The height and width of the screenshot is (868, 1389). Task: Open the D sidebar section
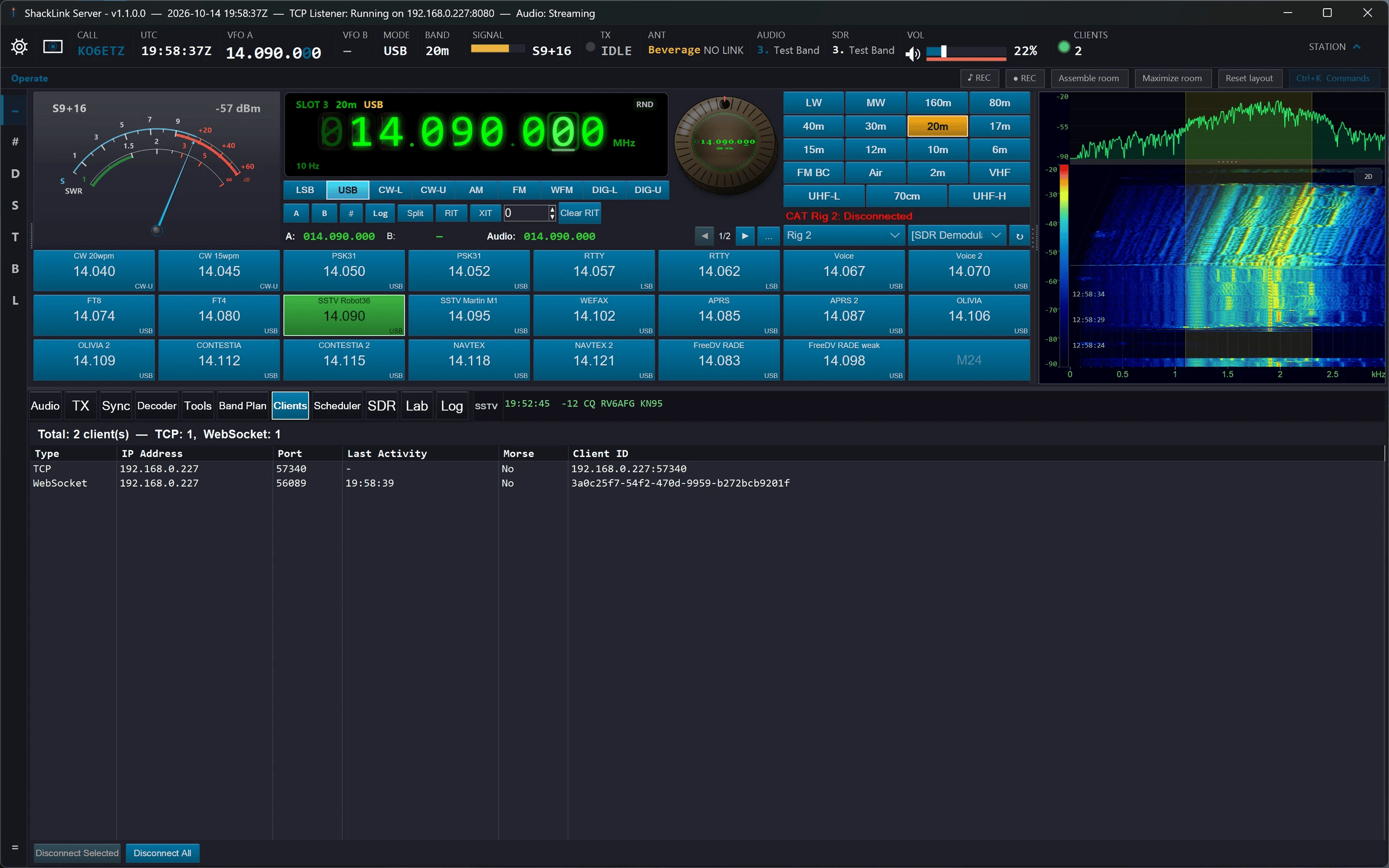(15, 174)
